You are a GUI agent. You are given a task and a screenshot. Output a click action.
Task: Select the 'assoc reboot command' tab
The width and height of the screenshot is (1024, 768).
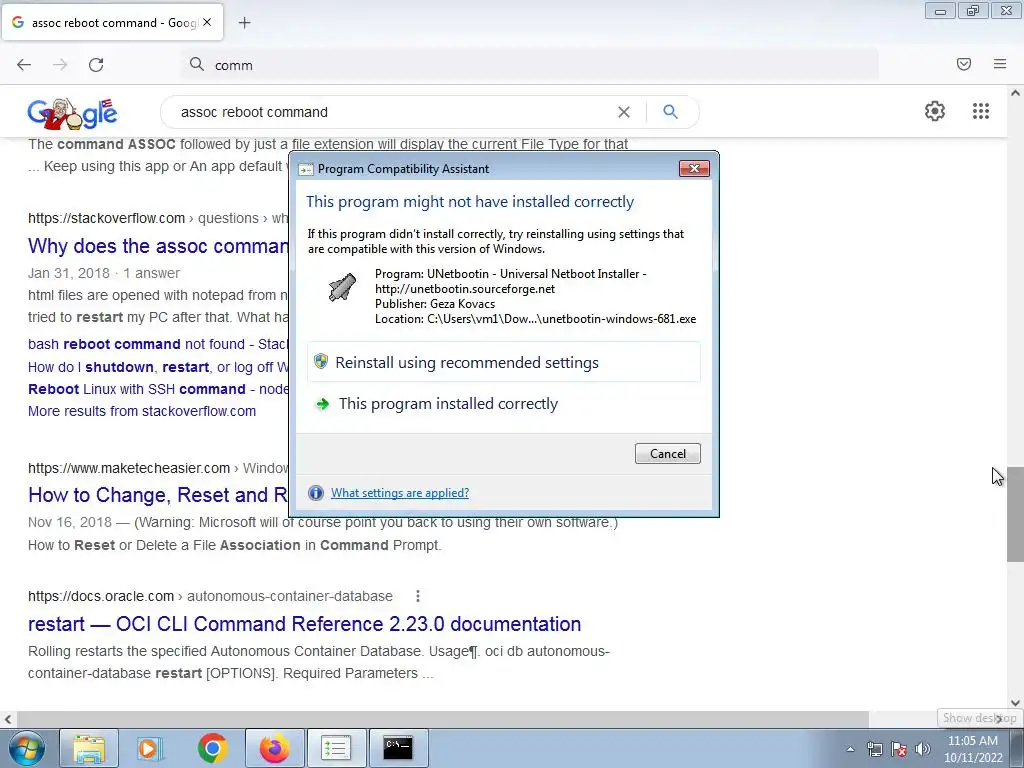[x=112, y=22]
